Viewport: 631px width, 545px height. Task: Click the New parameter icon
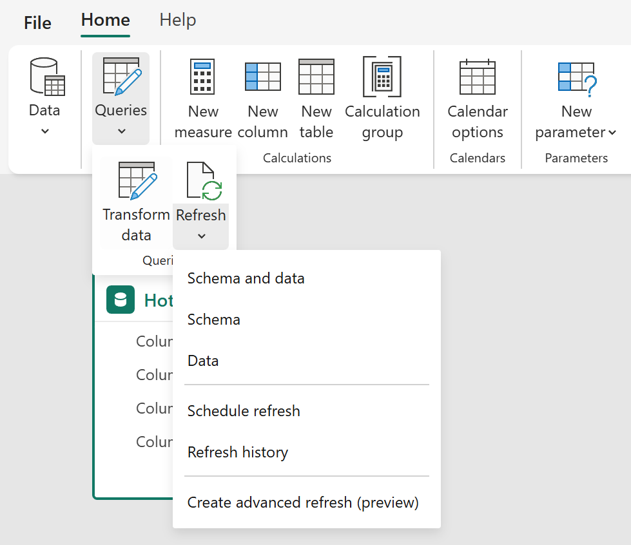tap(577, 79)
